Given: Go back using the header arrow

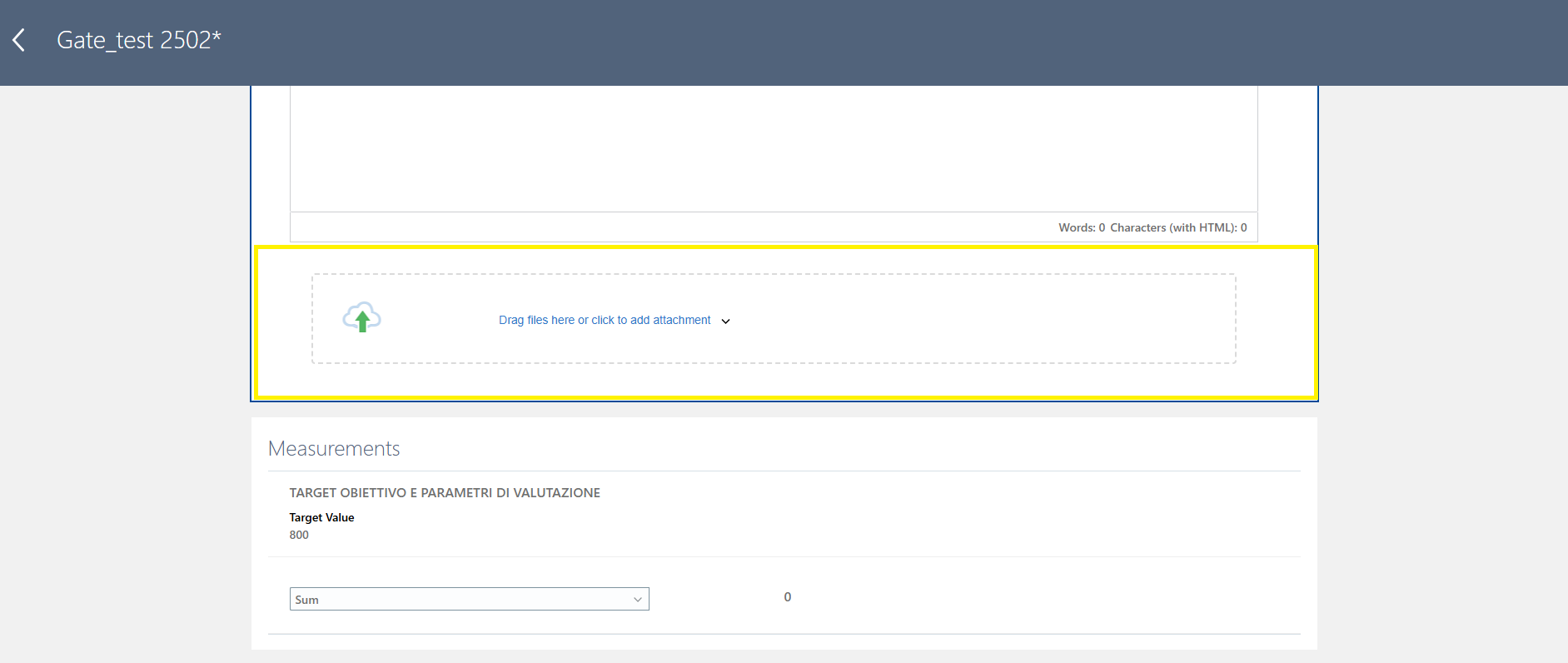Looking at the screenshot, I should pos(19,40).
